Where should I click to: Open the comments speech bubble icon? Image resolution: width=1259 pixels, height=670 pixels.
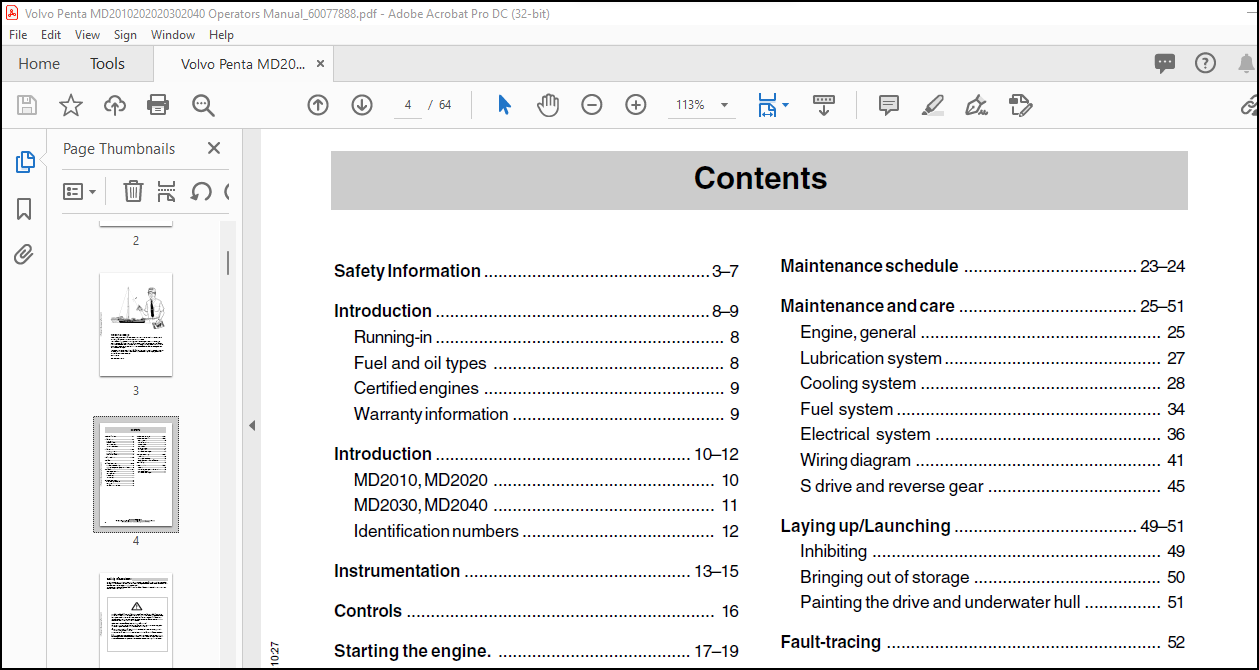(x=1165, y=63)
